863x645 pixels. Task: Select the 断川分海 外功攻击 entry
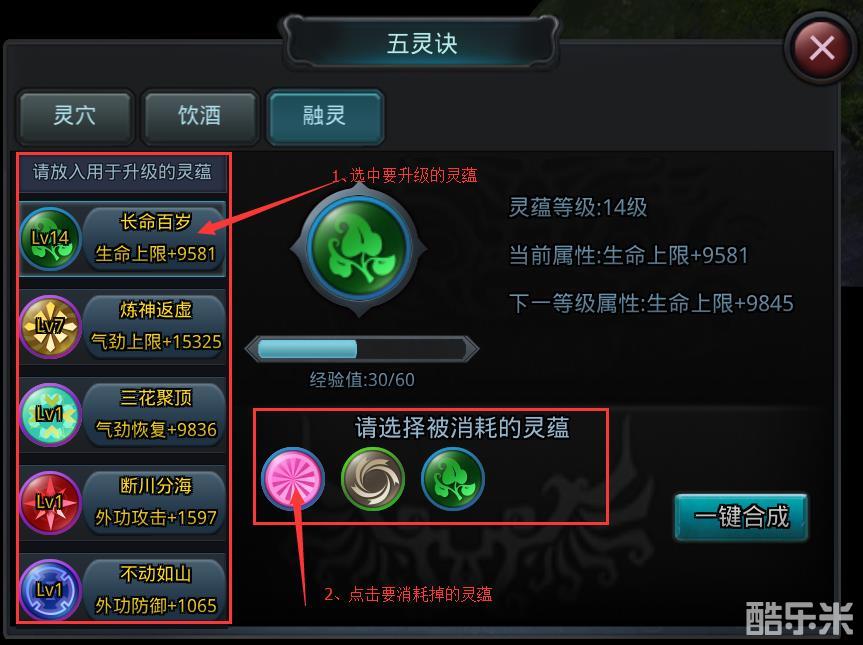154,503
